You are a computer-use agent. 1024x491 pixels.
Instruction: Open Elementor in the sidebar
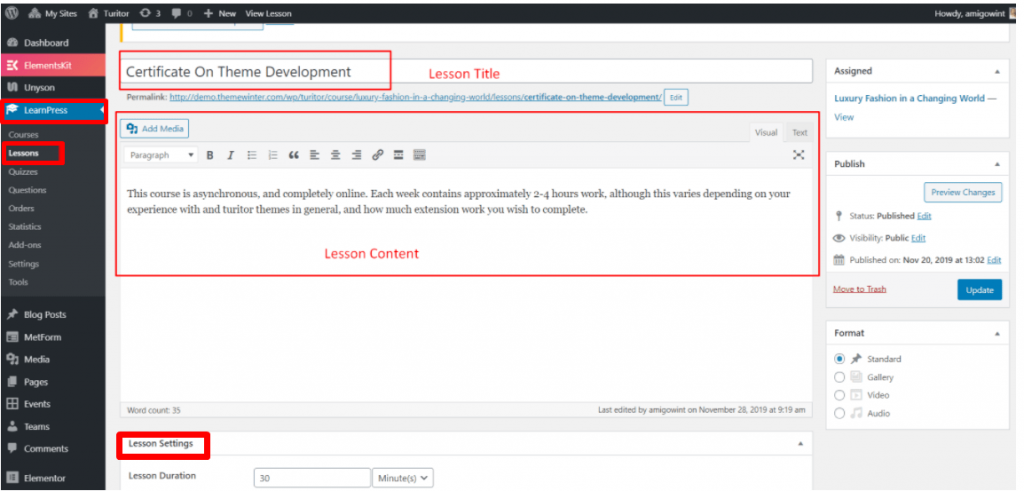click(52, 478)
